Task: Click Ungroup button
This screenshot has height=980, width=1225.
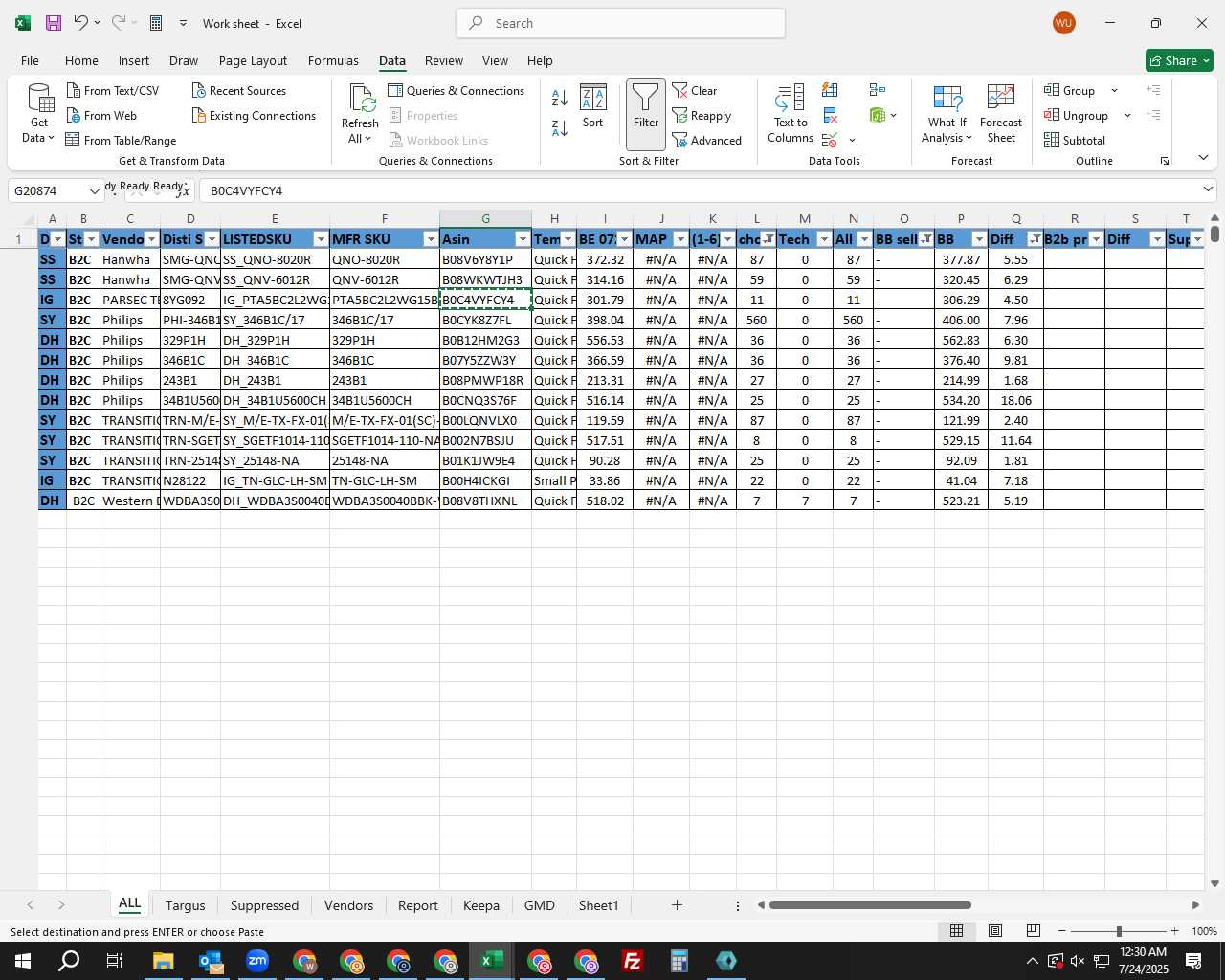Action: (1077, 115)
